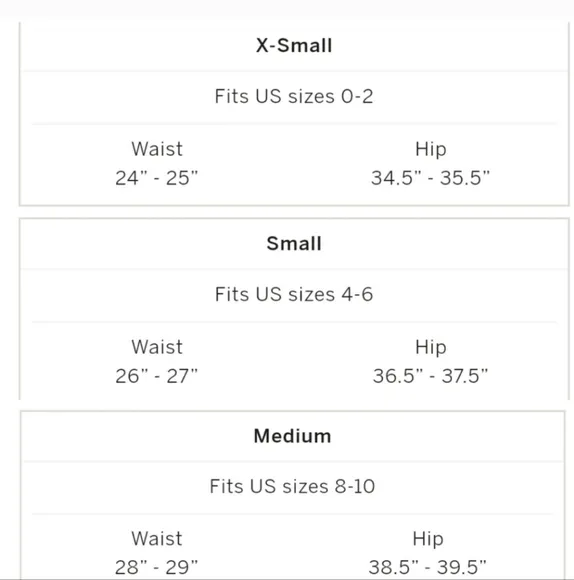
Task: Select the X-Small size heading
Action: click(294, 46)
